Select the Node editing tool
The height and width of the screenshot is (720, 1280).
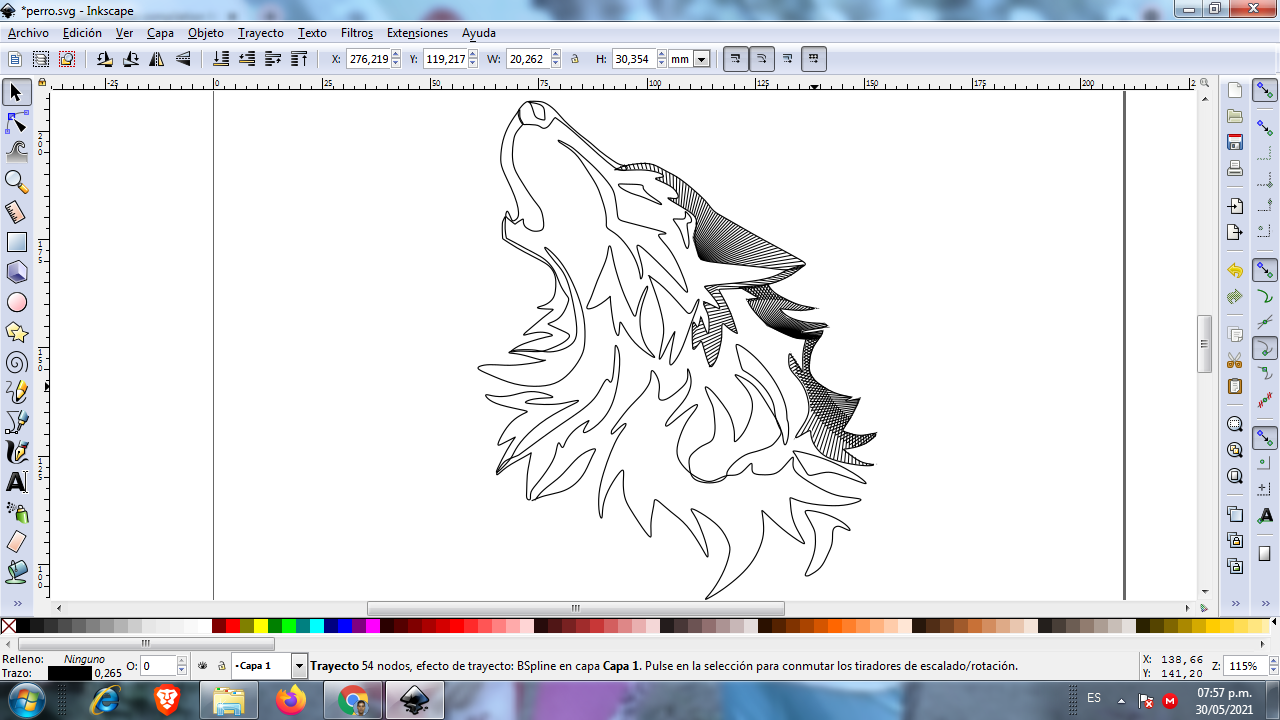[16, 123]
